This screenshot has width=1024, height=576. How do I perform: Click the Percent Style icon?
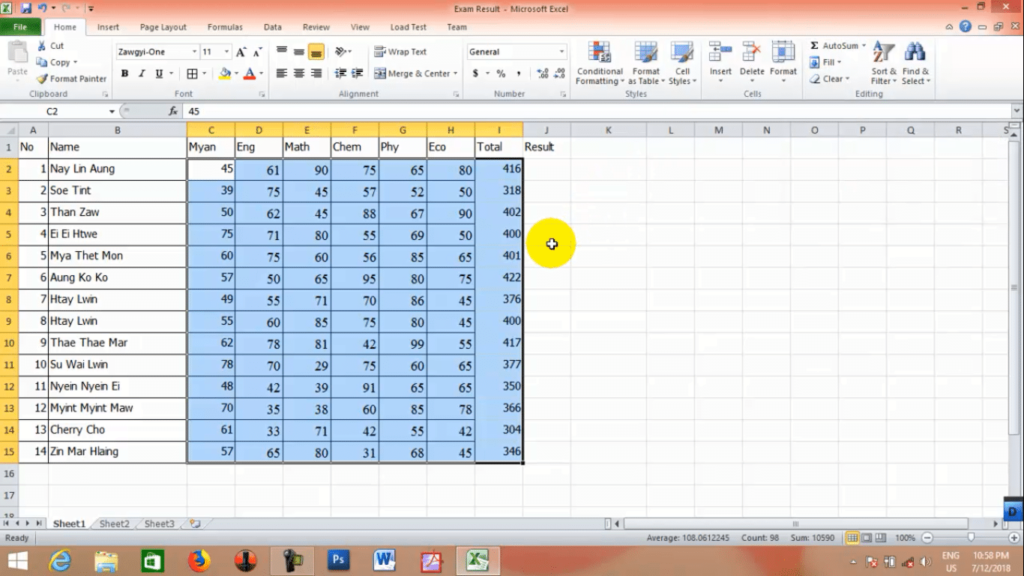tap(501, 74)
